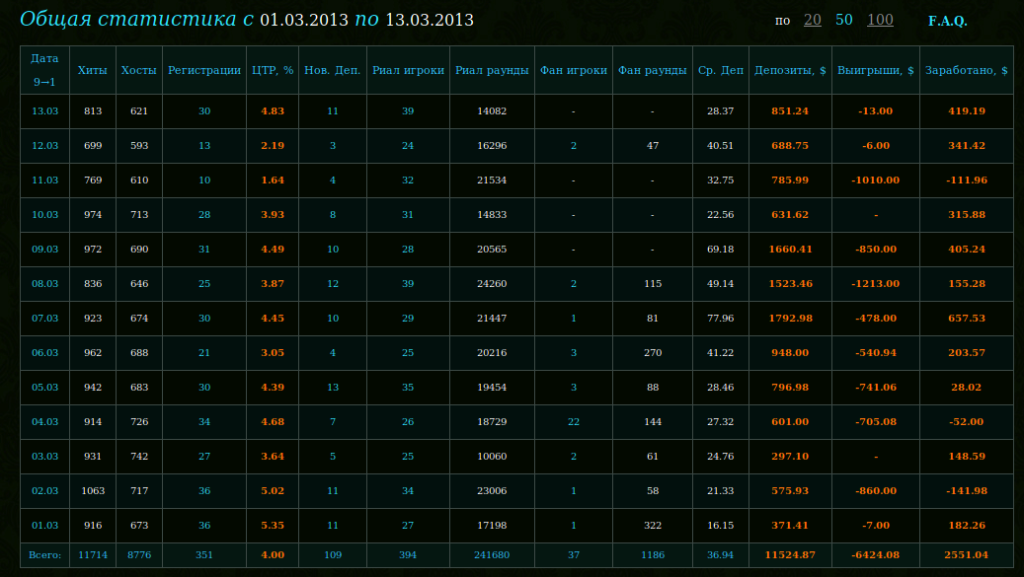This screenshot has width=1024, height=577.
Task: Click real rounds value 10060
Action: pyautogui.click(x=492, y=457)
